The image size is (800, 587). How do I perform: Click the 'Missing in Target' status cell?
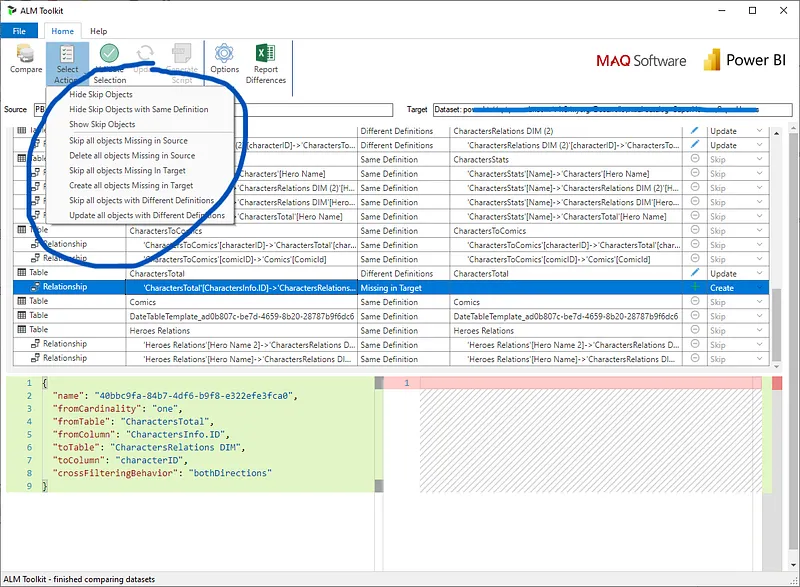coord(403,288)
